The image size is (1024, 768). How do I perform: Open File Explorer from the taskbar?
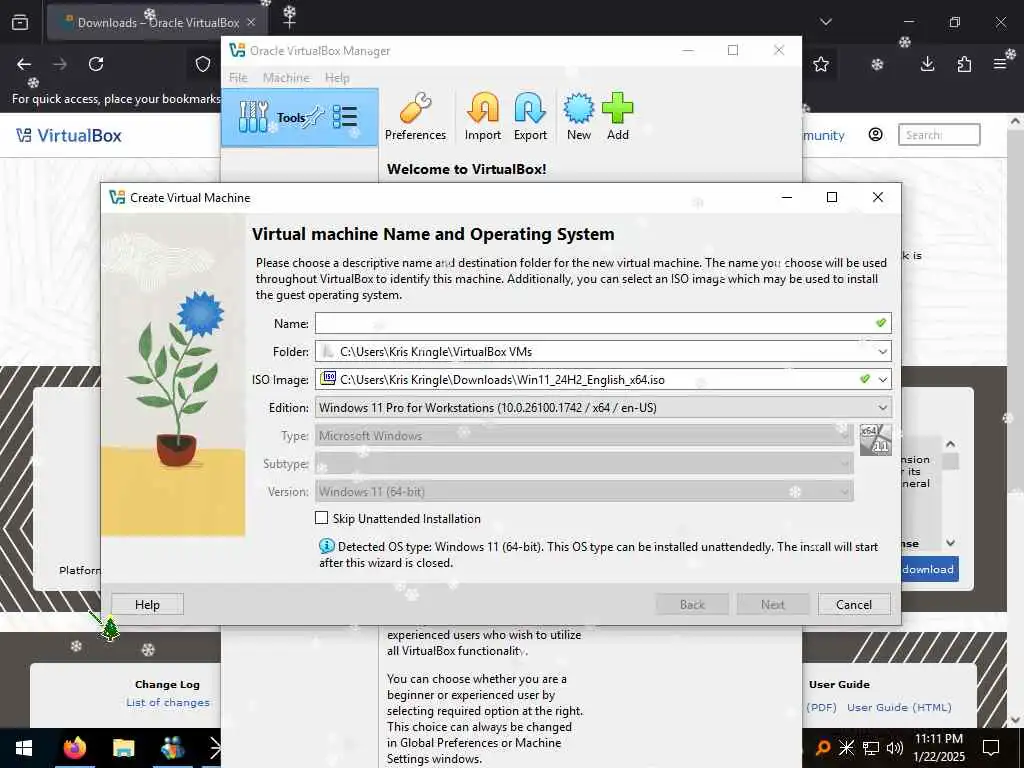tap(123, 748)
